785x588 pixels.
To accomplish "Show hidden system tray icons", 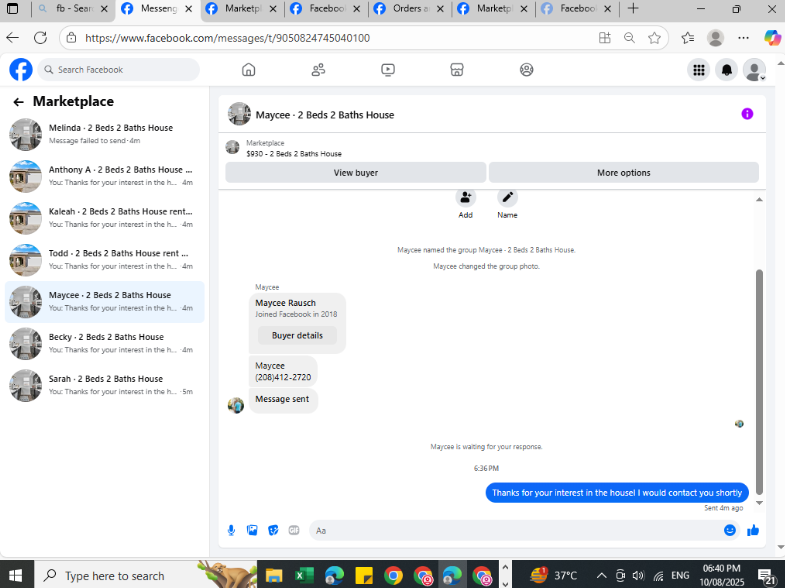I will [601, 575].
